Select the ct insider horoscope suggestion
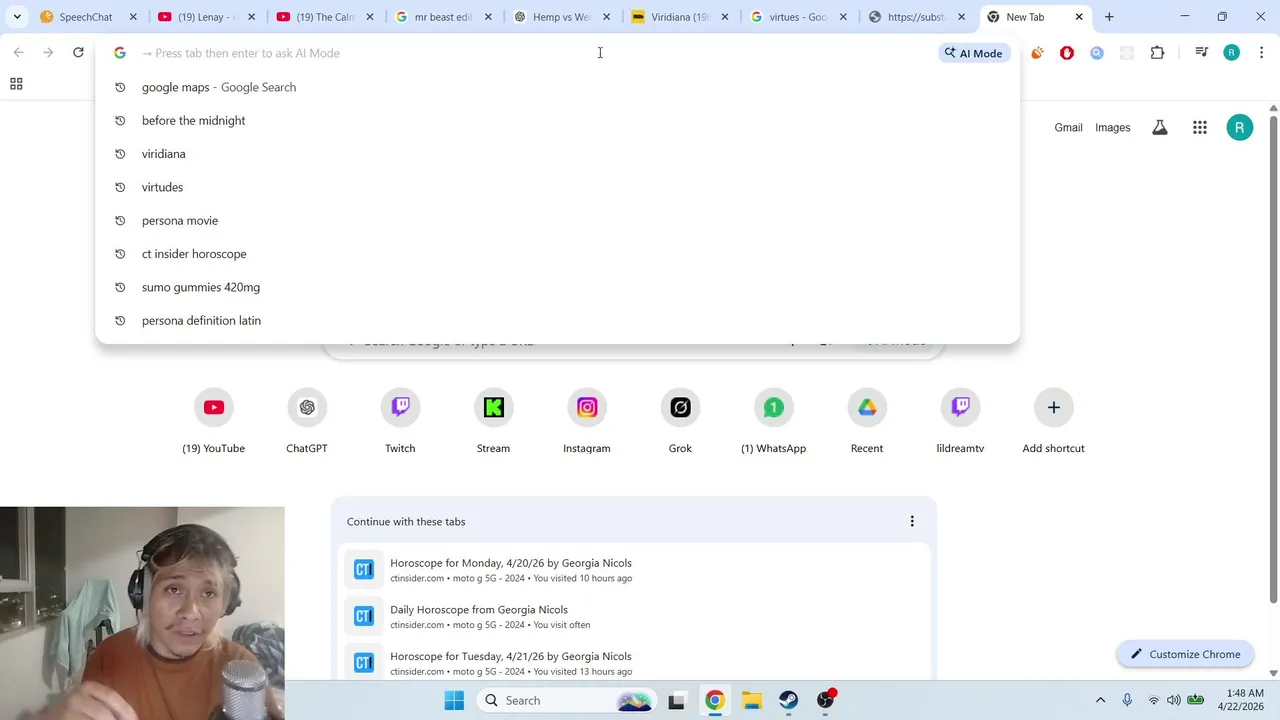The image size is (1280, 720). click(557, 254)
